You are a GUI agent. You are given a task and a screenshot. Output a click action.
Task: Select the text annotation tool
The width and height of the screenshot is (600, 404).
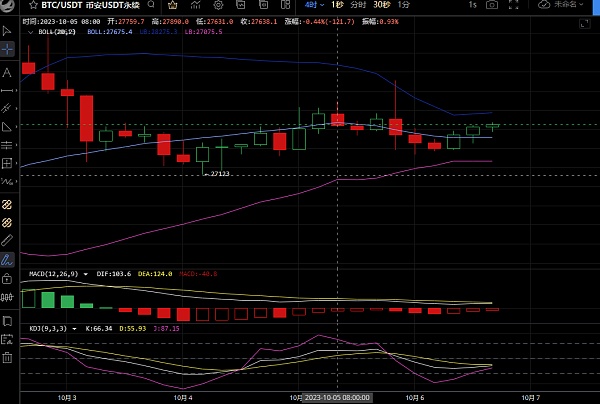click(x=7, y=72)
